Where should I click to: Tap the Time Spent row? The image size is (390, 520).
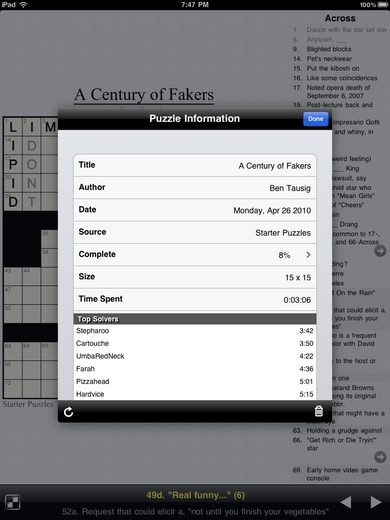click(x=195, y=299)
